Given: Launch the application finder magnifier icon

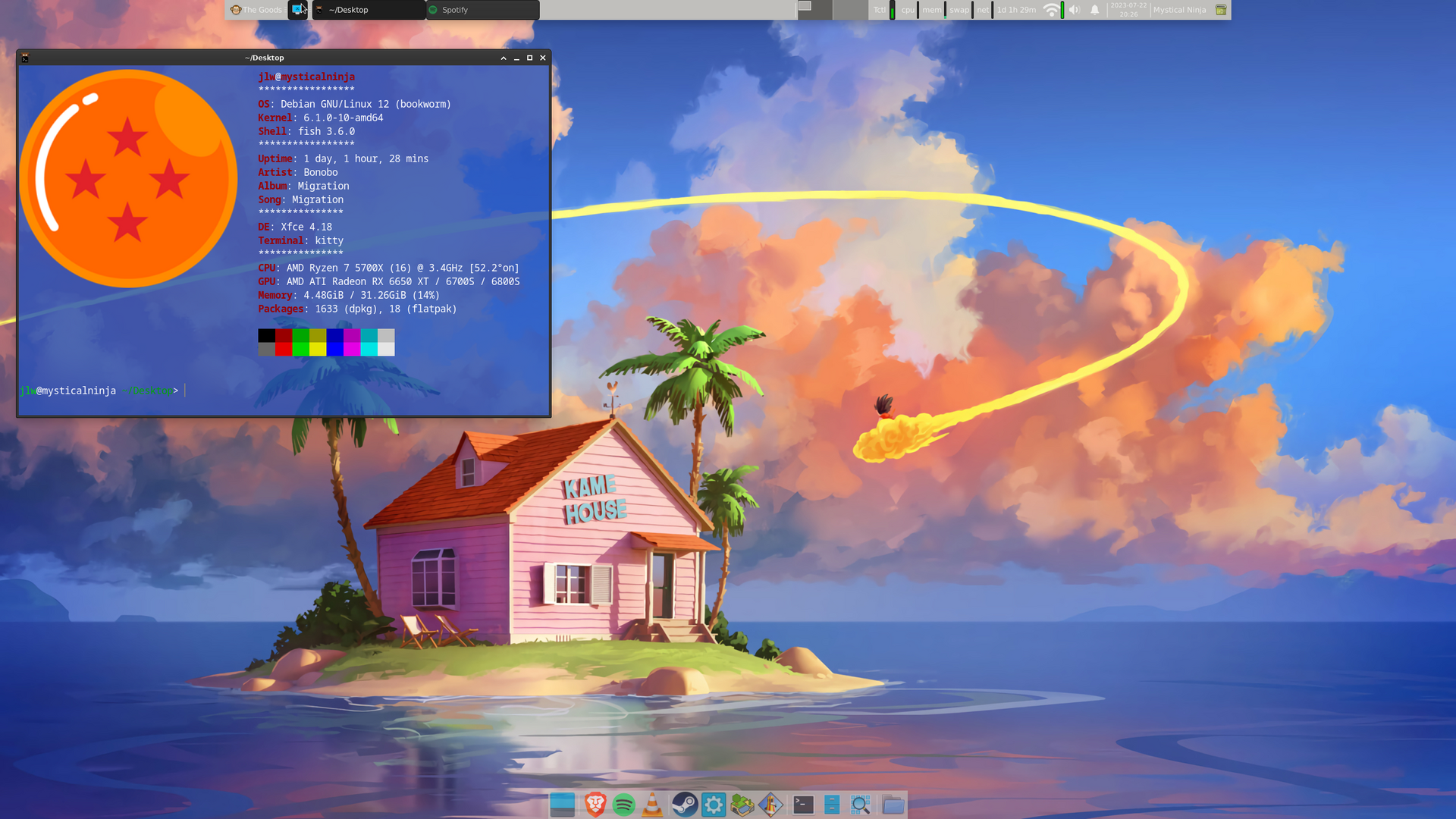Looking at the screenshot, I should (x=861, y=805).
